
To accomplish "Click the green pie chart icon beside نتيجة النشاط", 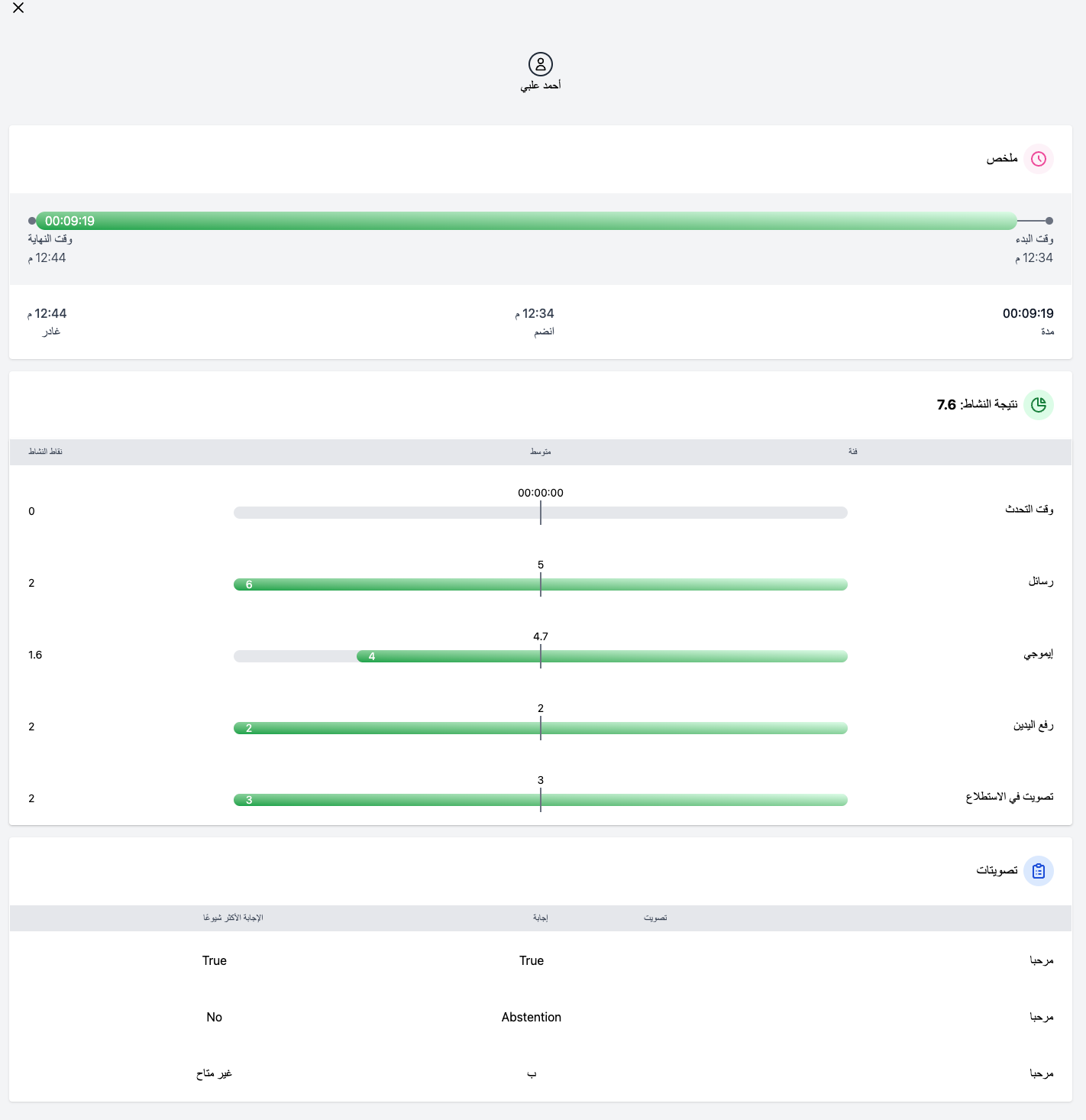I will coord(1039,405).
